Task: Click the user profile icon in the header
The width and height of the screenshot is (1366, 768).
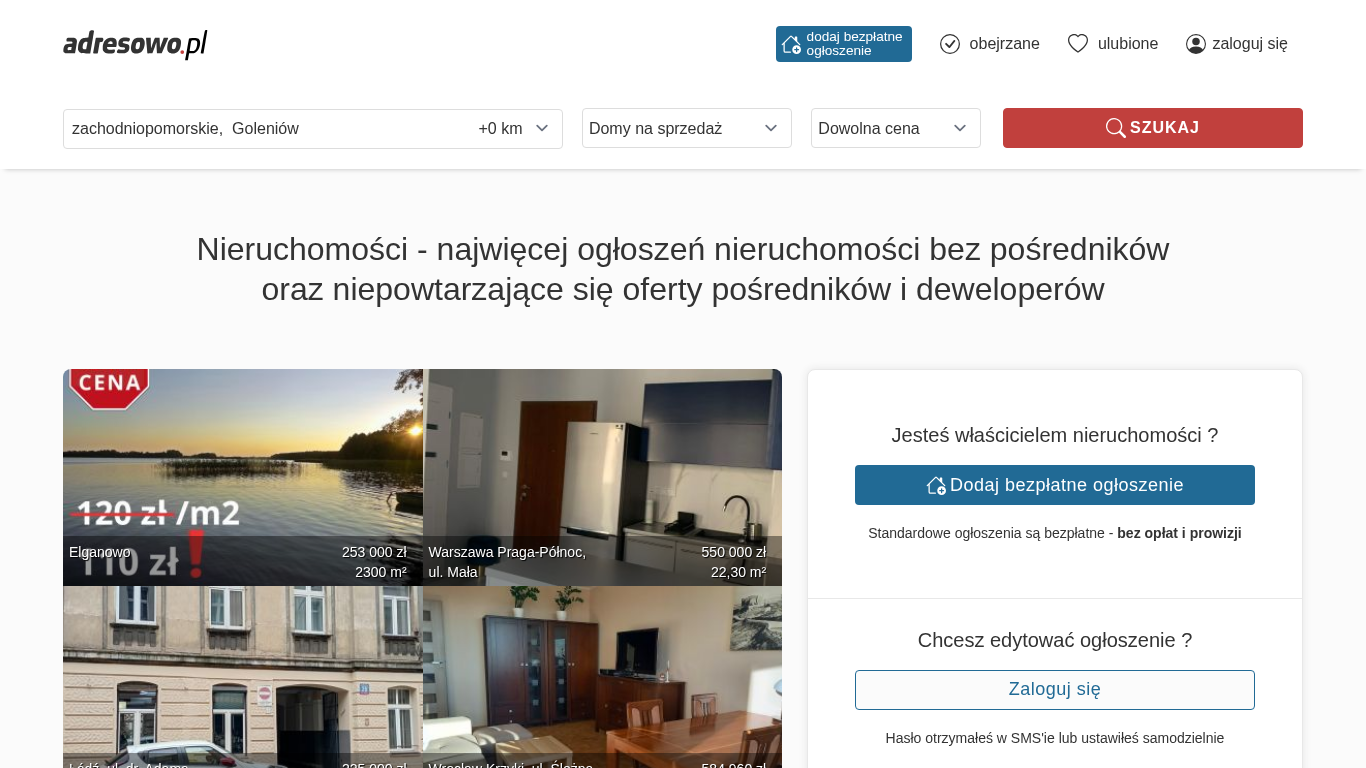Action: 1195,44
